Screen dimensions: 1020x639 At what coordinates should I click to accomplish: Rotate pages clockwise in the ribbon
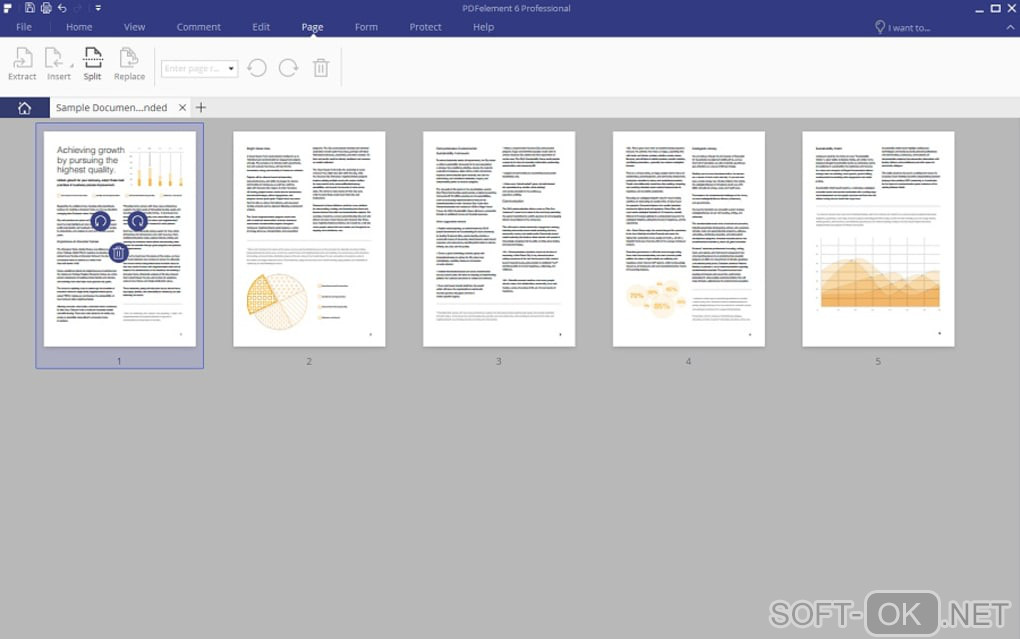pyautogui.click(x=288, y=68)
